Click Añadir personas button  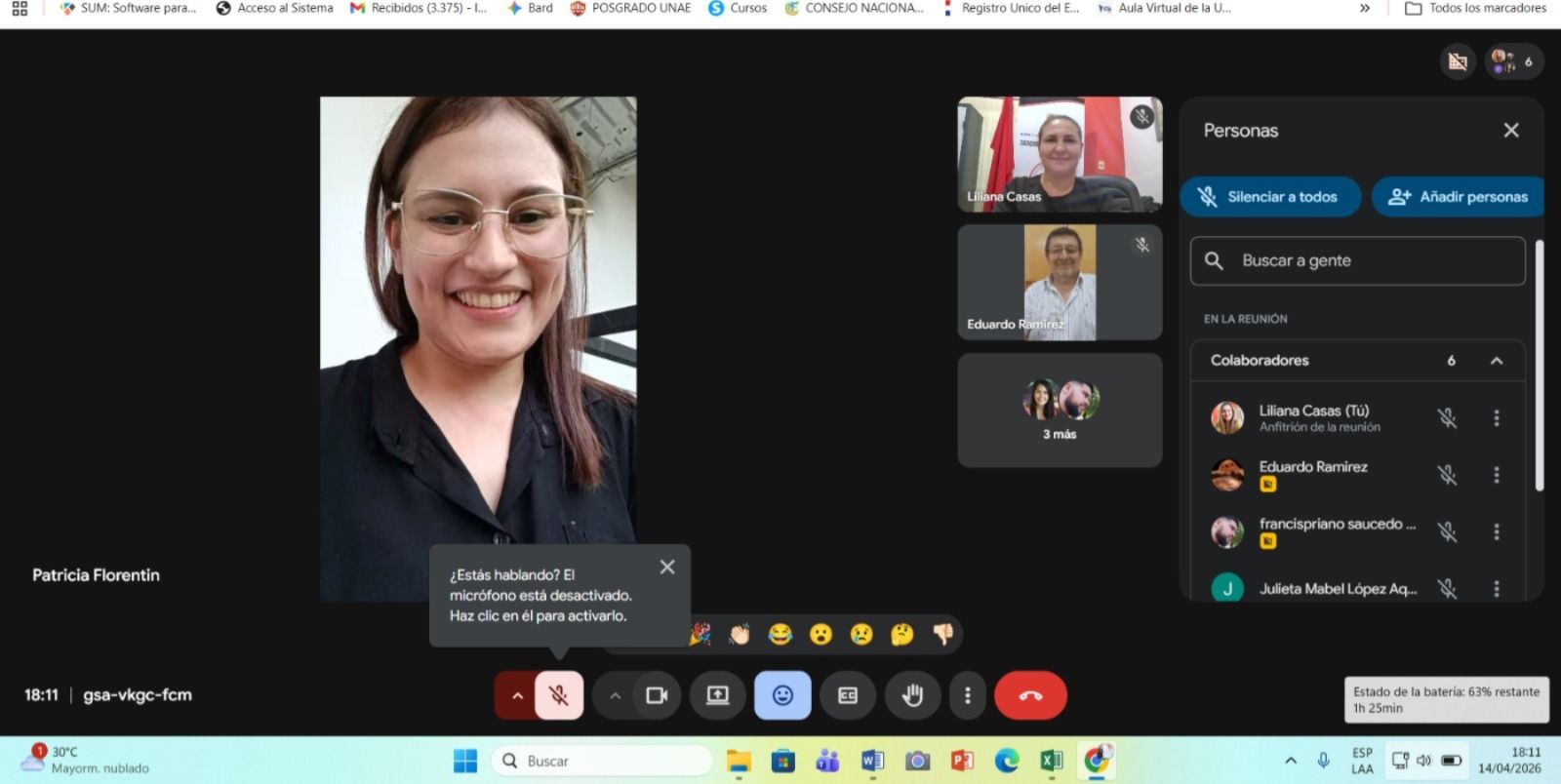pos(1458,197)
